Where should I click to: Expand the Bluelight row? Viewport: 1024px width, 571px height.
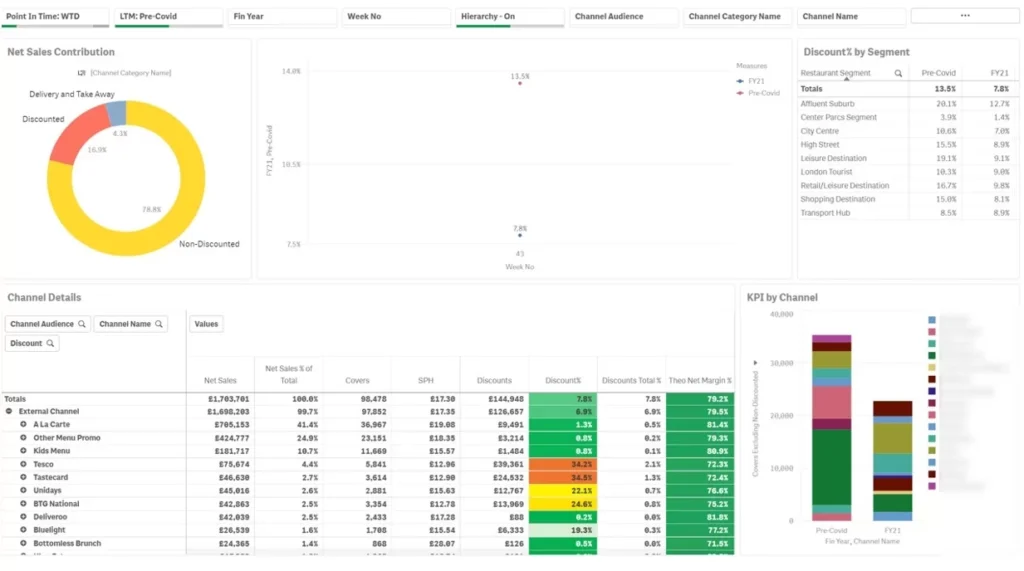[23, 530]
